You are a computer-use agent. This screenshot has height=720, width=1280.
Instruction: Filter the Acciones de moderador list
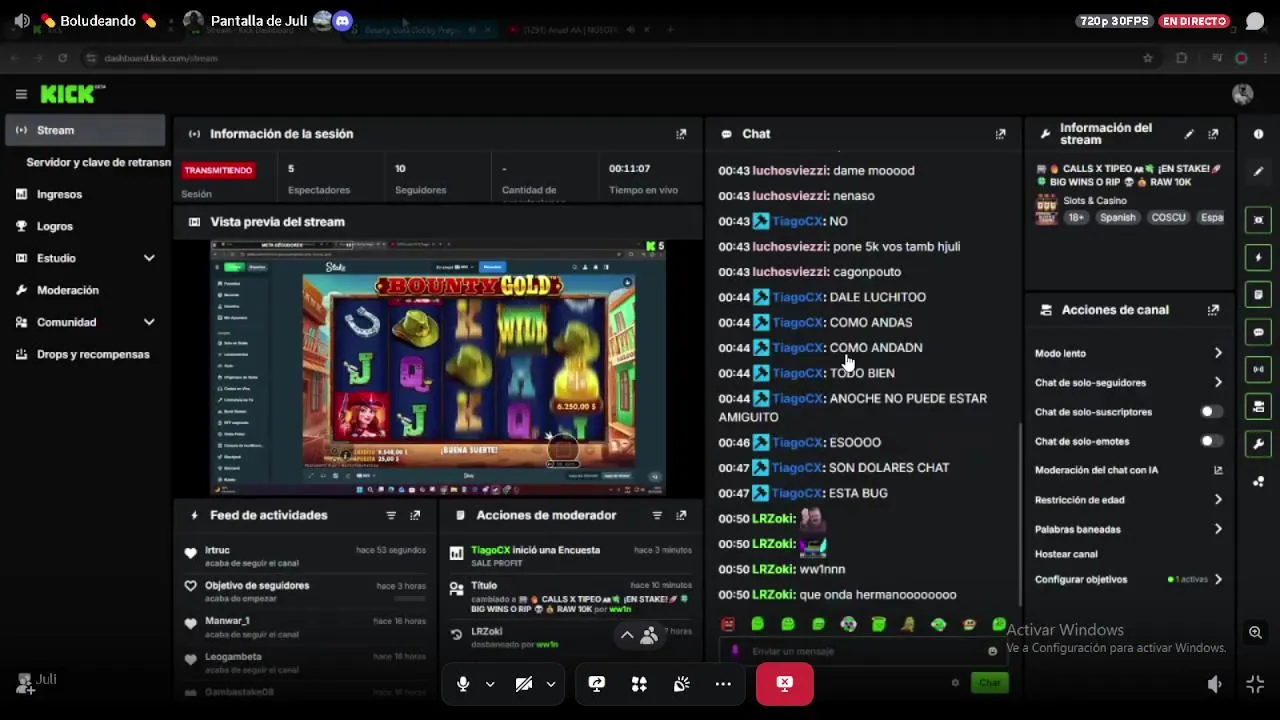657,516
